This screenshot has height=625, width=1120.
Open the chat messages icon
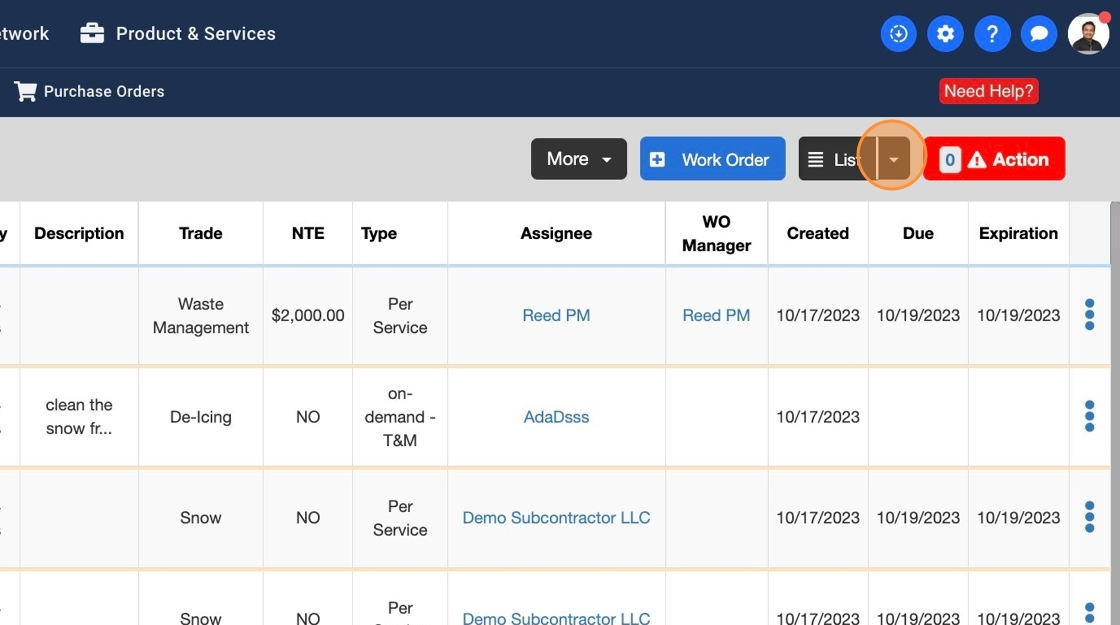1039,34
